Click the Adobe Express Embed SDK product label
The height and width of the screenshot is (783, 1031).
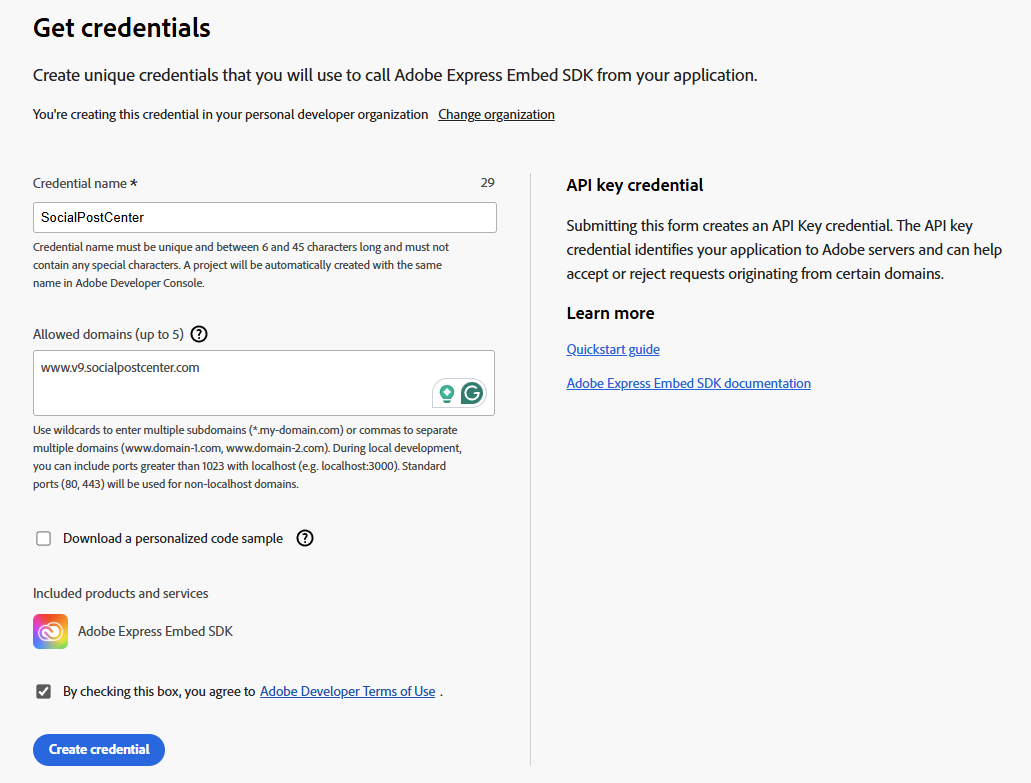click(155, 632)
